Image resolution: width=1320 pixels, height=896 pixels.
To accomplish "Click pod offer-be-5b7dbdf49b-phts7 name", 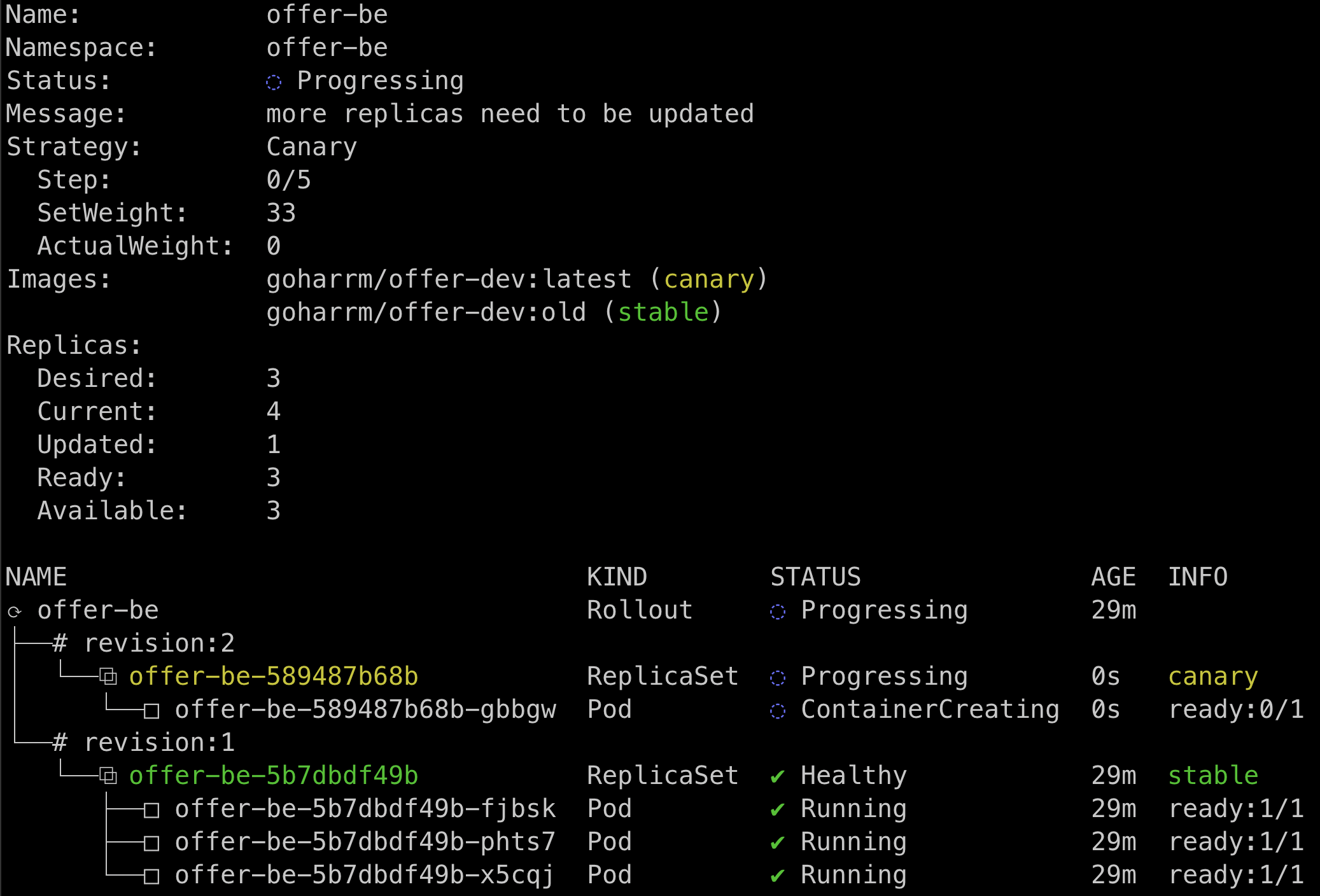I will pos(365,842).
